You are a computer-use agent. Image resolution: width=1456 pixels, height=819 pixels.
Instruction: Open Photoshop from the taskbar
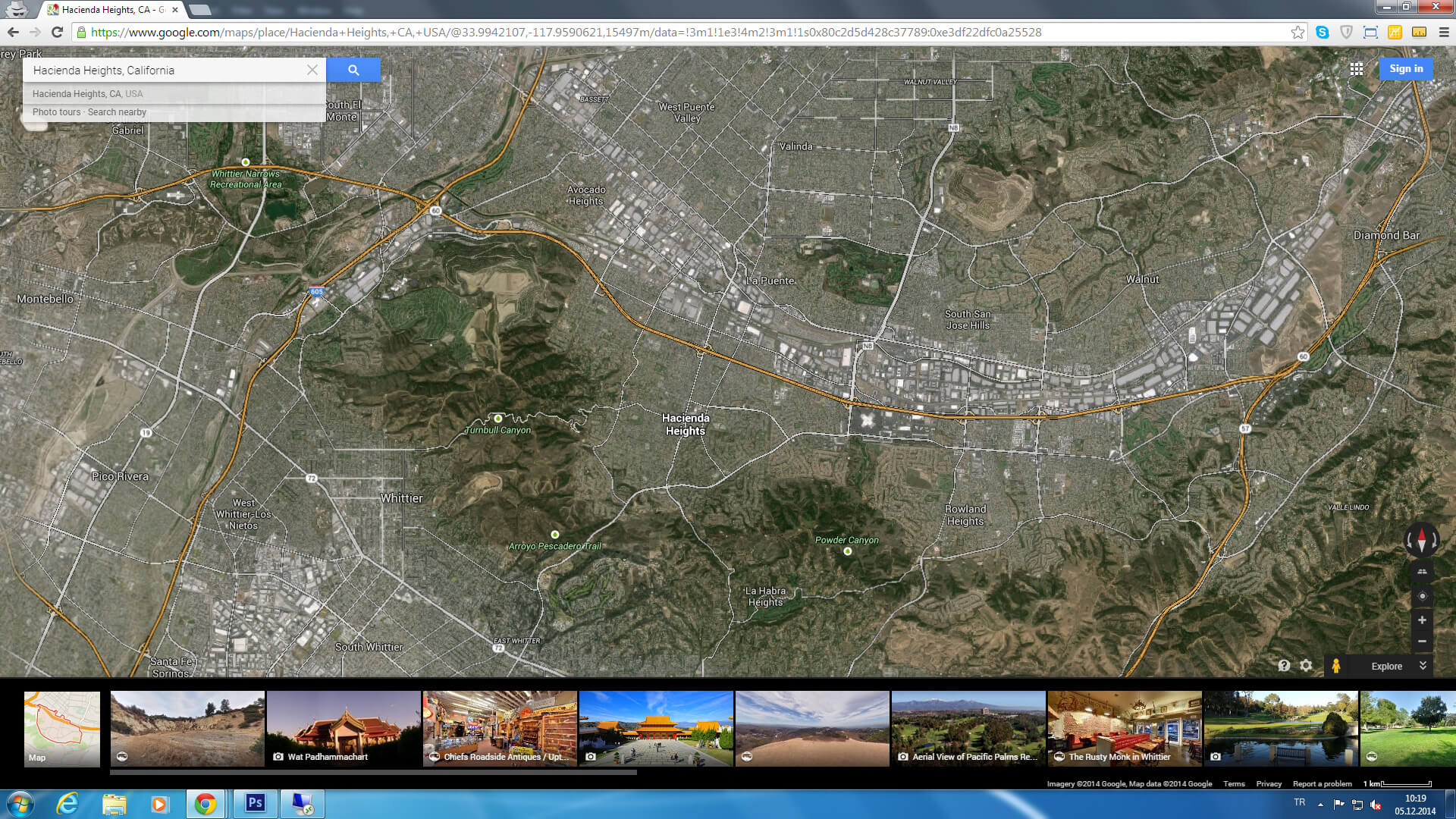pos(255,803)
